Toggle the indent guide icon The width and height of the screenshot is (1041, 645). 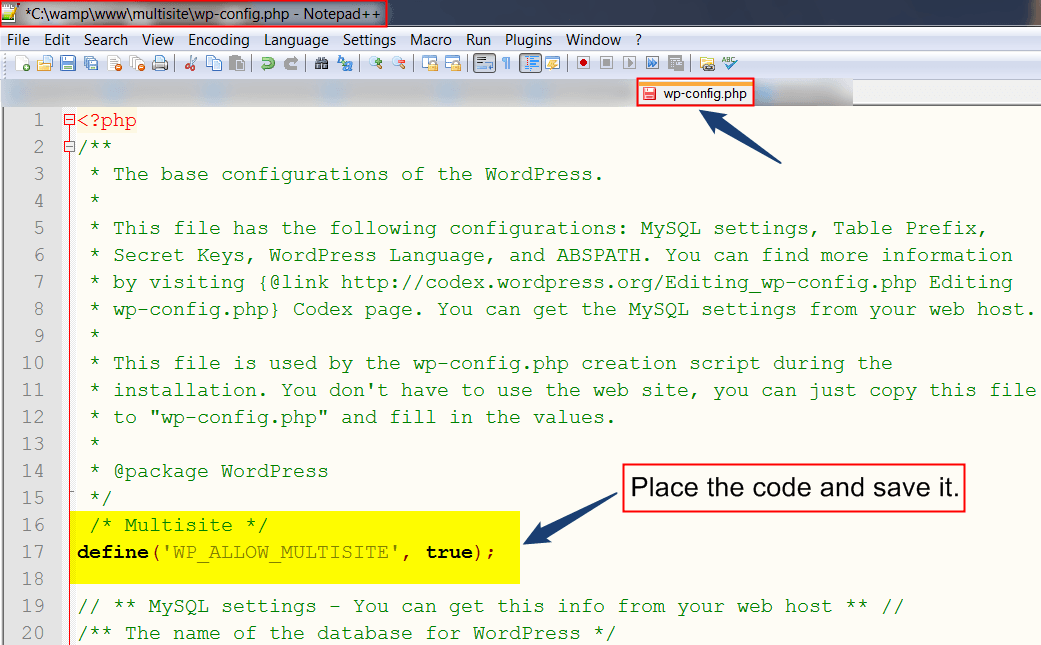pyautogui.click(x=530, y=64)
